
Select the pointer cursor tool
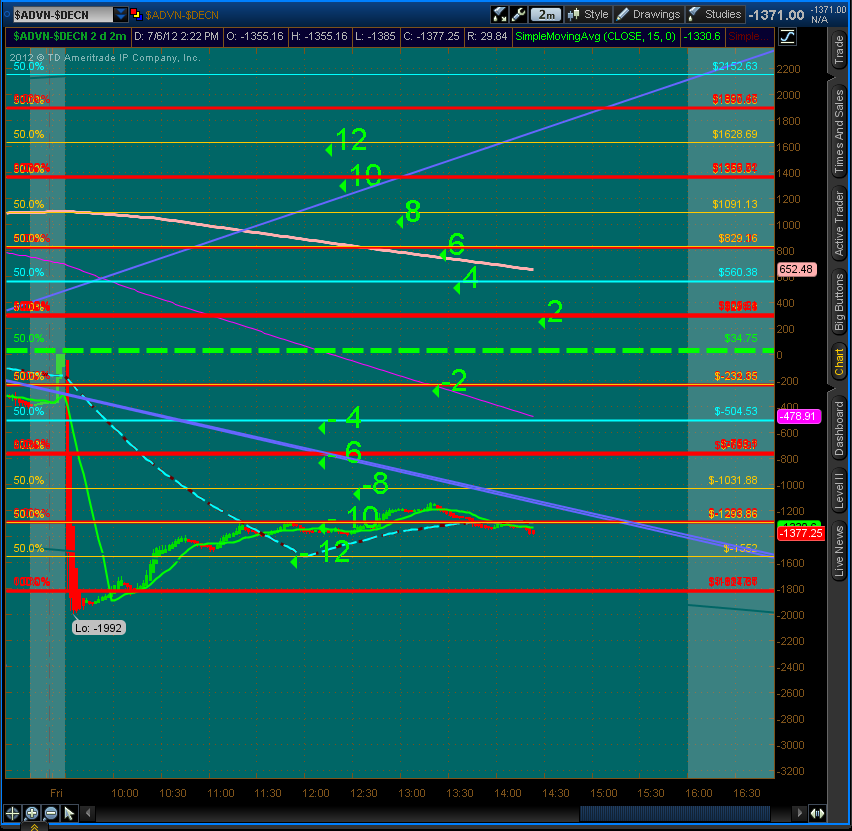(x=70, y=813)
